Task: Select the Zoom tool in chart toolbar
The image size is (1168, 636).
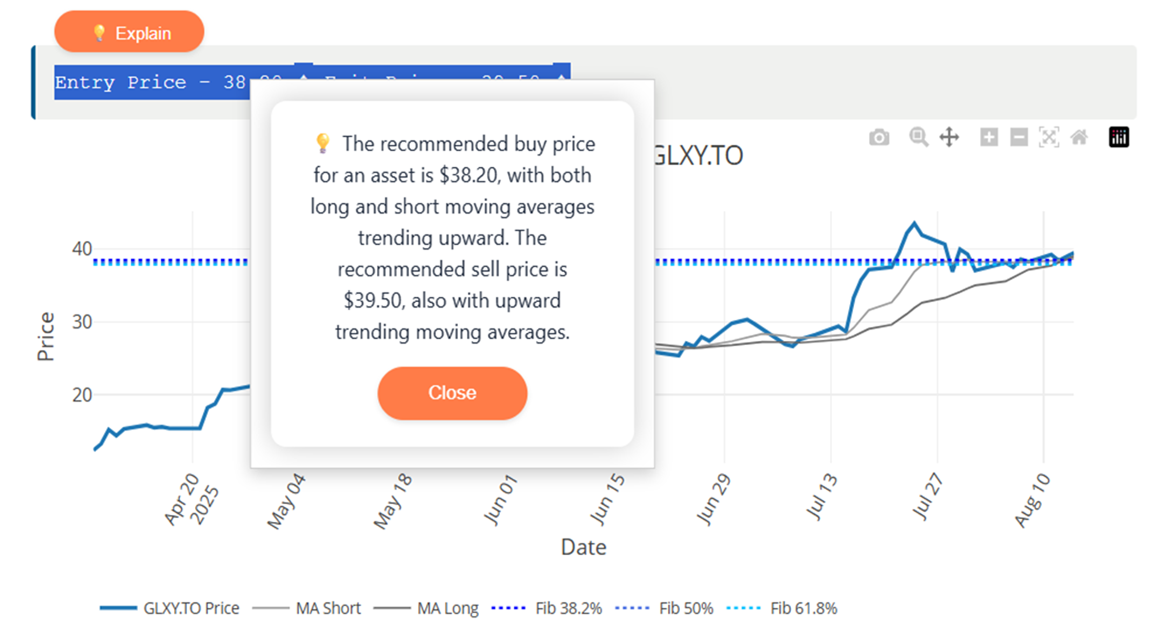Action: coord(918,138)
